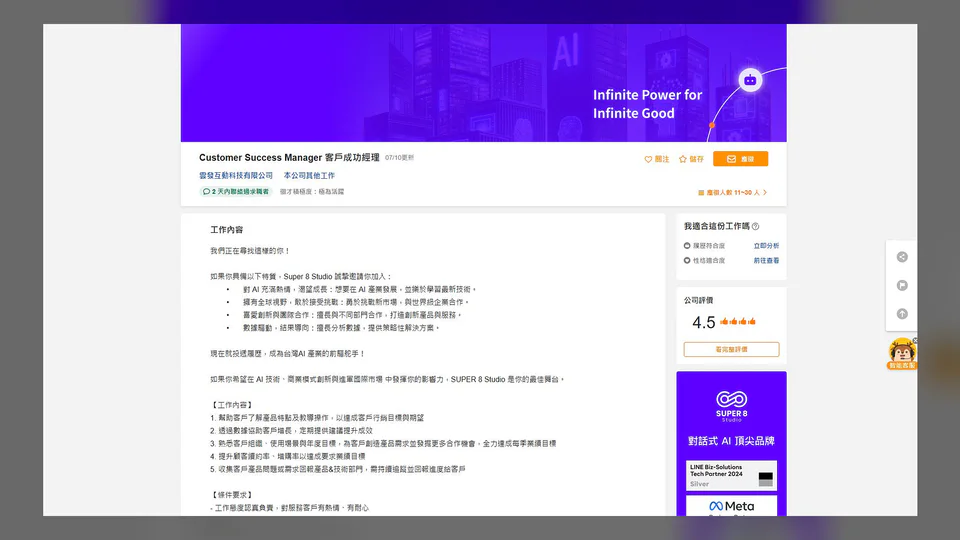Click the help question mark icon
This screenshot has height=540, width=960.
pyautogui.click(x=756, y=227)
